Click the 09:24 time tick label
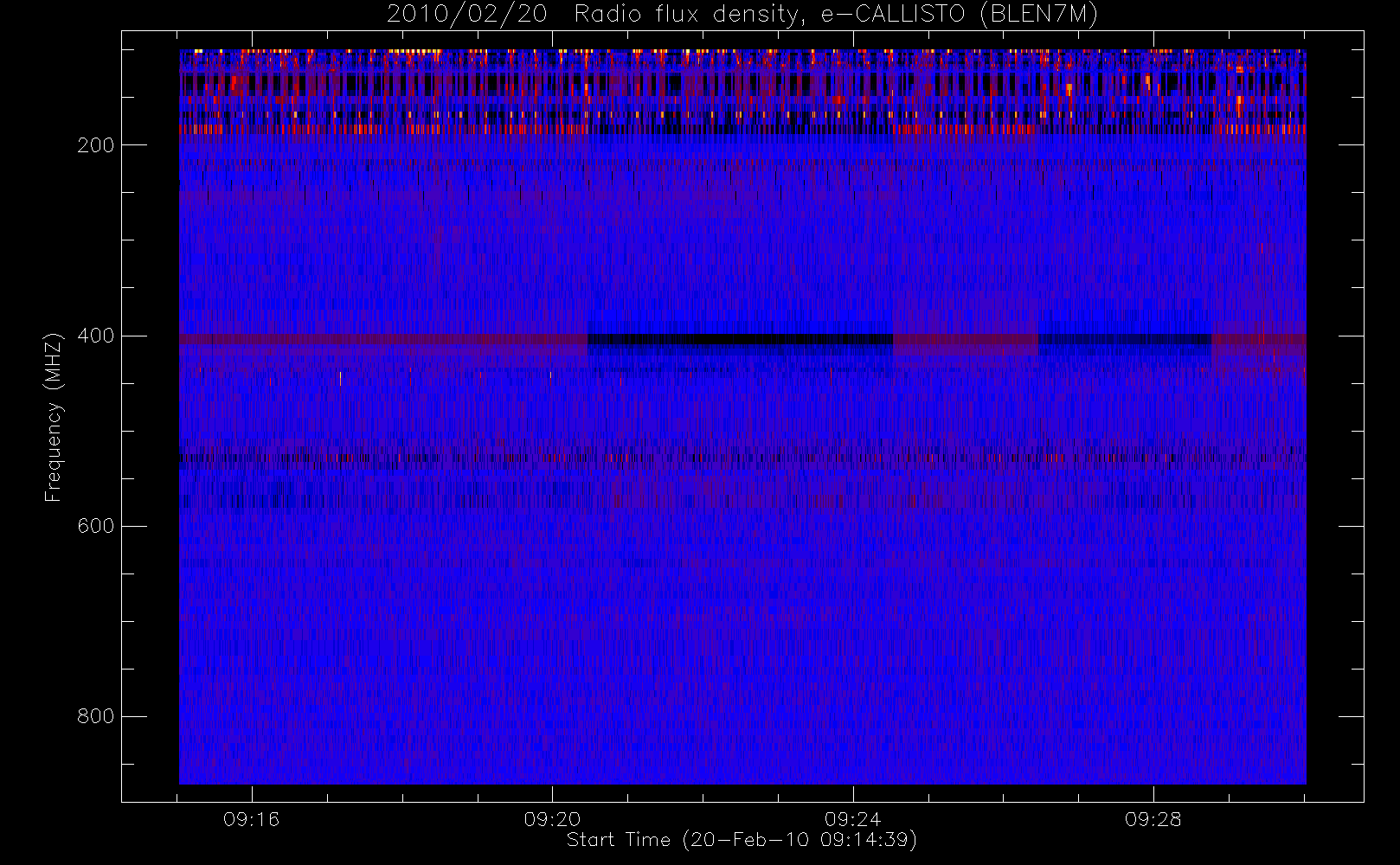This screenshot has width=1400, height=865. [852, 819]
